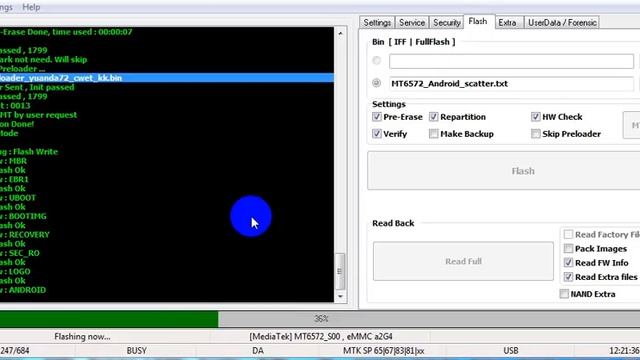The image size is (640, 360).
Task: Click the USB status bar entry
Action: pyautogui.click(x=511, y=351)
